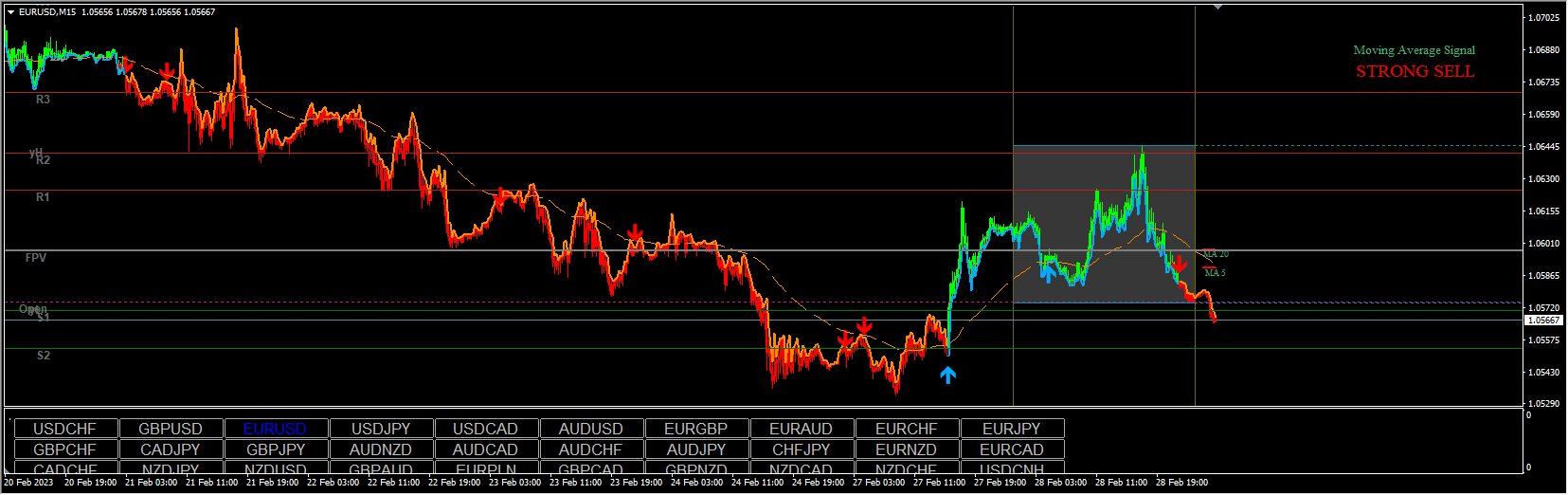The image size is (1568, 495).
Task: Click the MA 5 label
Action: (1215, 273)
